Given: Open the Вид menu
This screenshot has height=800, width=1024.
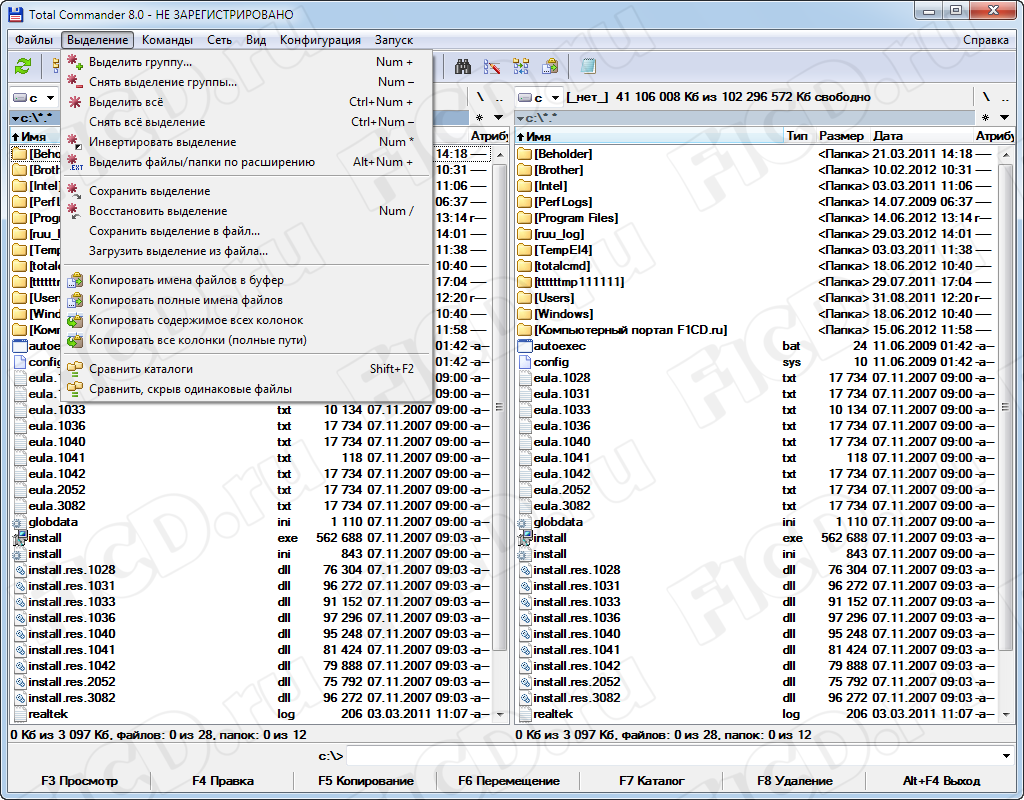Looking at the screenshot, I should [256, 40].
